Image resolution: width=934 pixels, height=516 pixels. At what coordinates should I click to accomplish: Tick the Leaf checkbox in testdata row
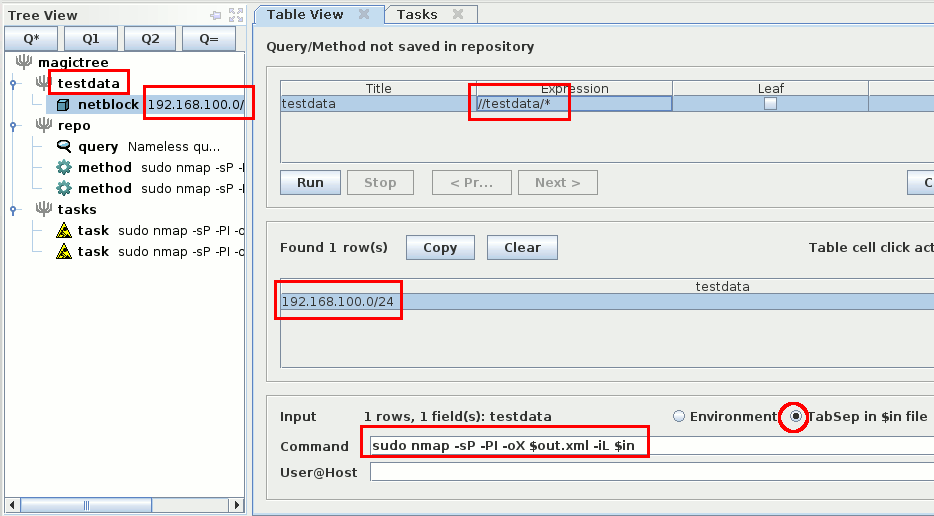(x=770, y=104)
